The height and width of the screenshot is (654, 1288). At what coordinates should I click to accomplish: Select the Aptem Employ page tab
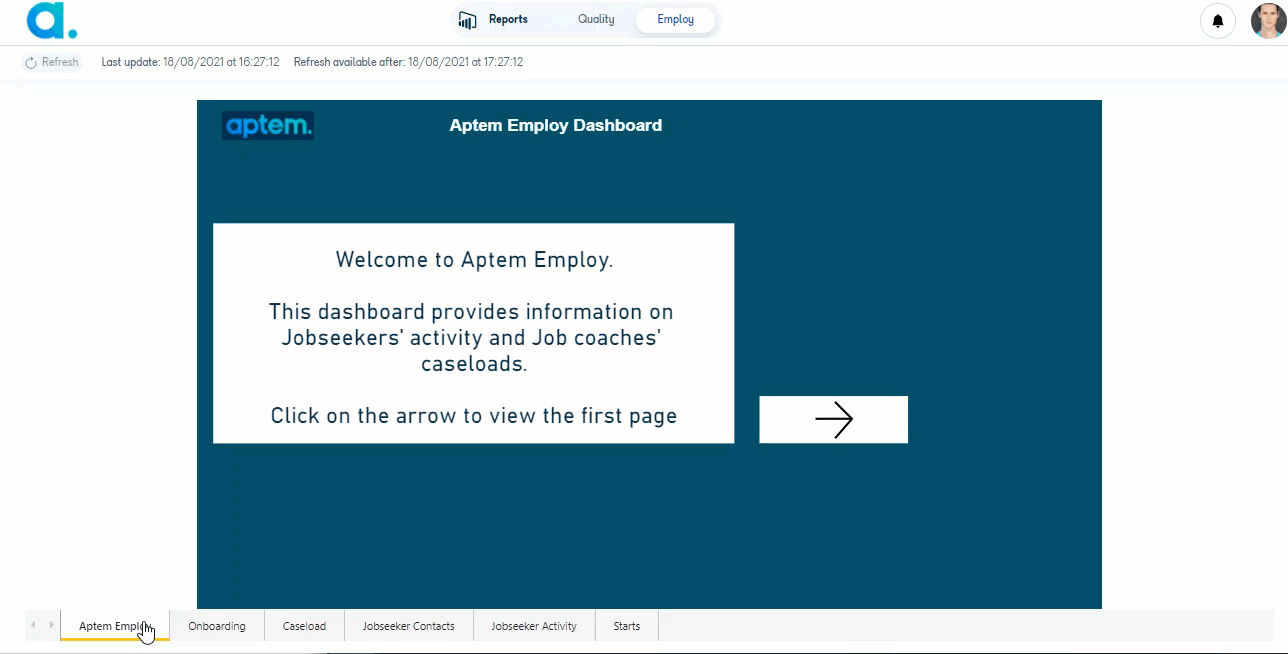(x=115, y=626)
